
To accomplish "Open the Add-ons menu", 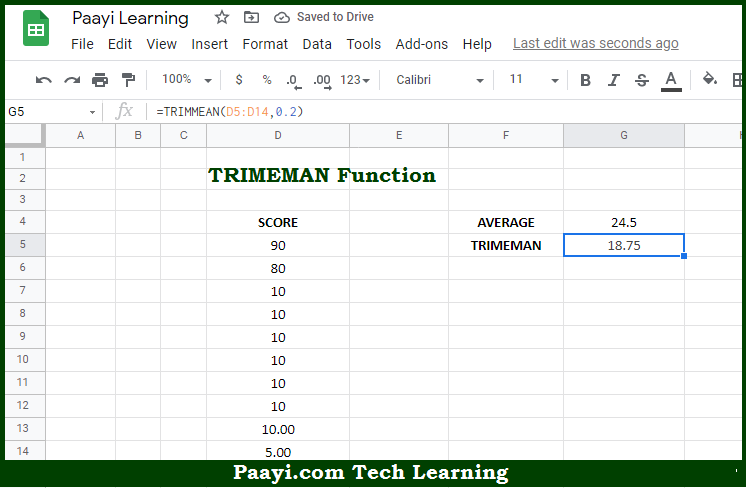I will [422, 44].
